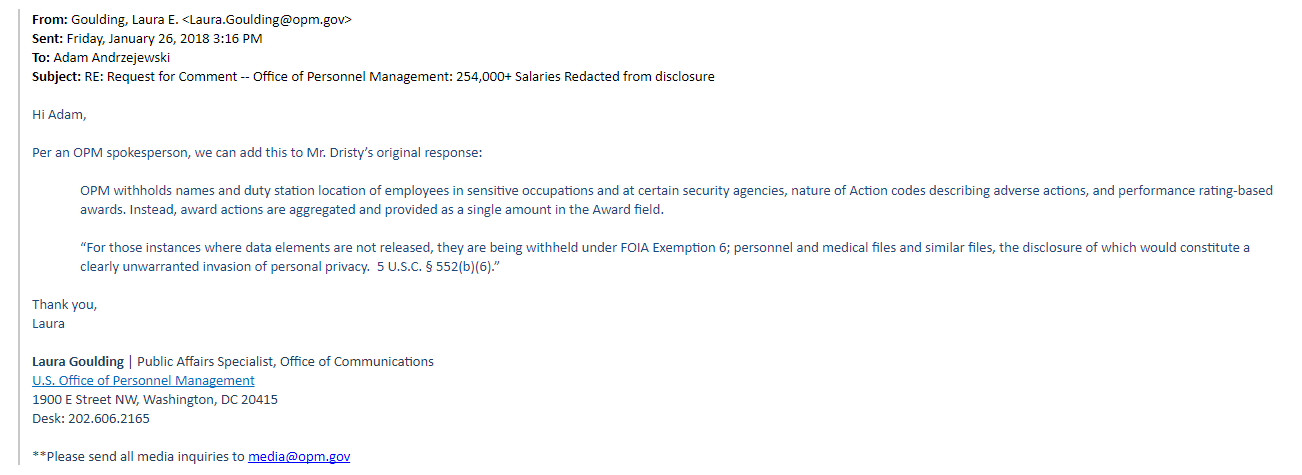1302x475 pixels.
Task: Click the "Please send all media inquiries" note
Action: [192, 456]
